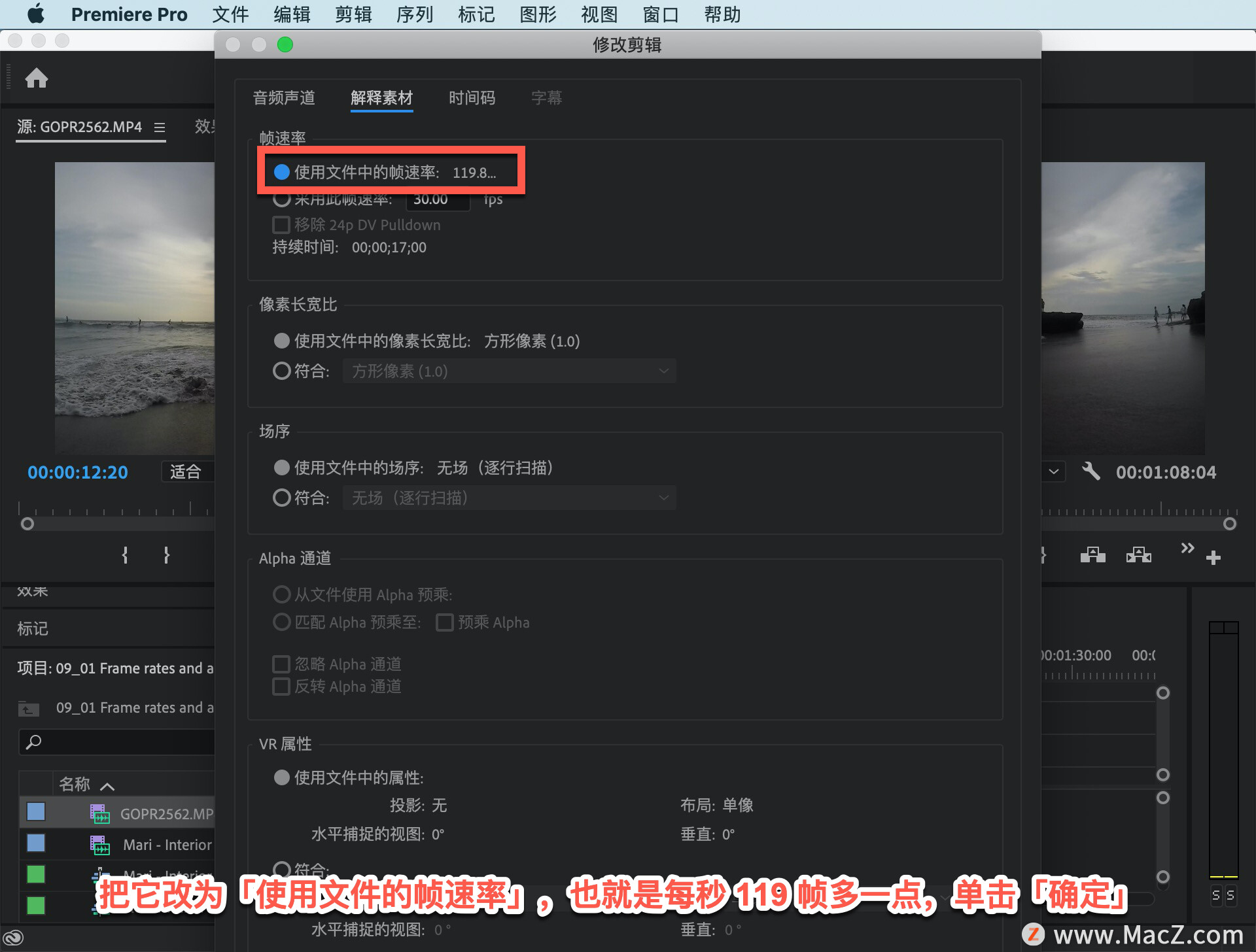This screenshot has width=1256, height=952.
Task: Switch to the 时间码 tab
Action: coord(472,98)
